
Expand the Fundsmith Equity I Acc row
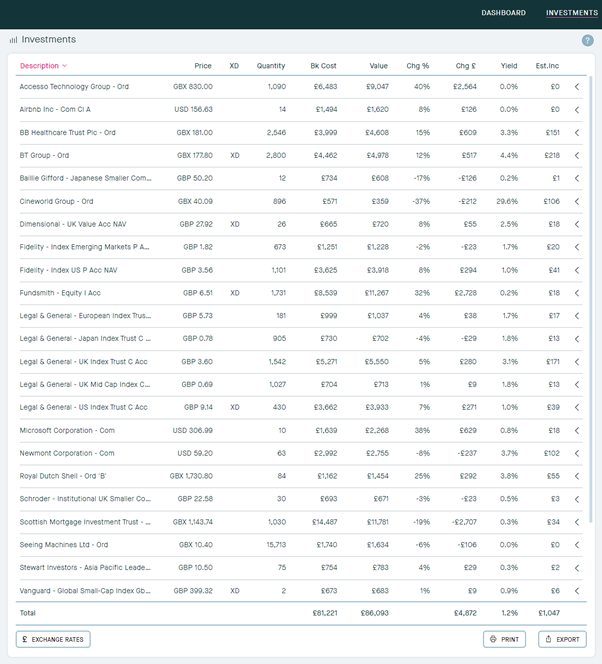tap(577, 293)
